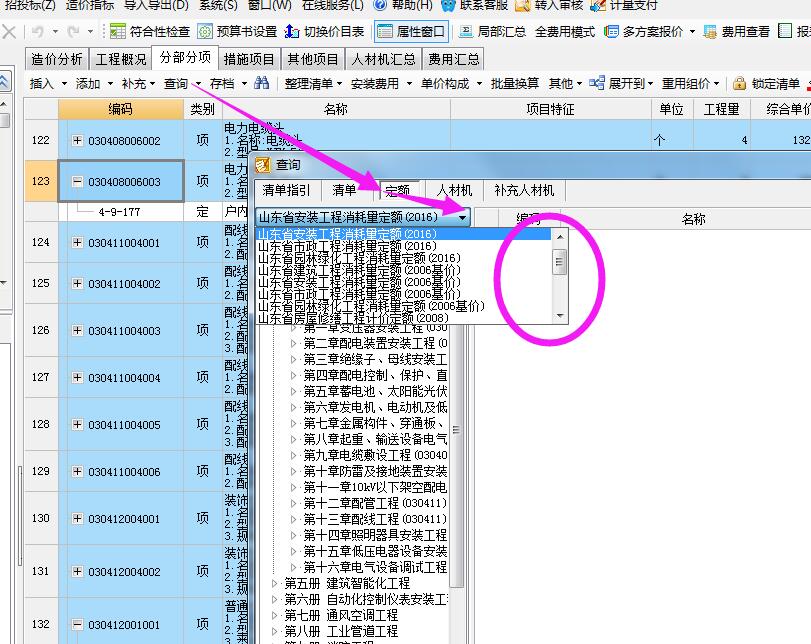Screen dimensions: 811x644
Task: Click 费用查看 cost view icon
Action: 710,32
